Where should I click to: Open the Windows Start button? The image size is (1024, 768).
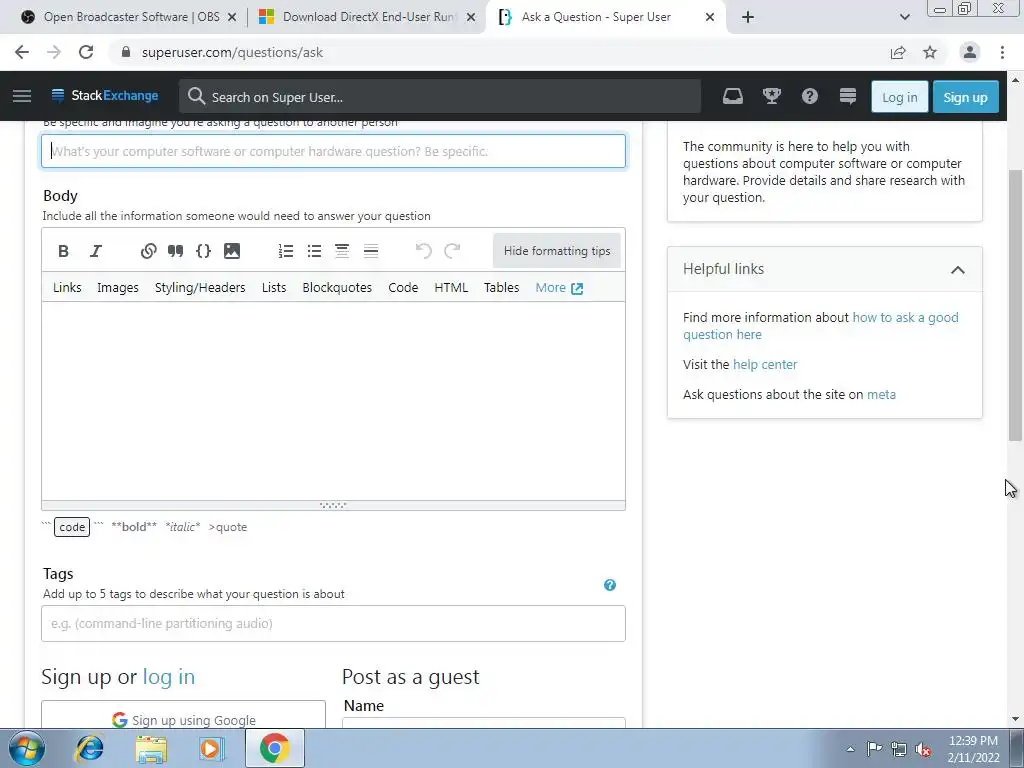(27, 748)
